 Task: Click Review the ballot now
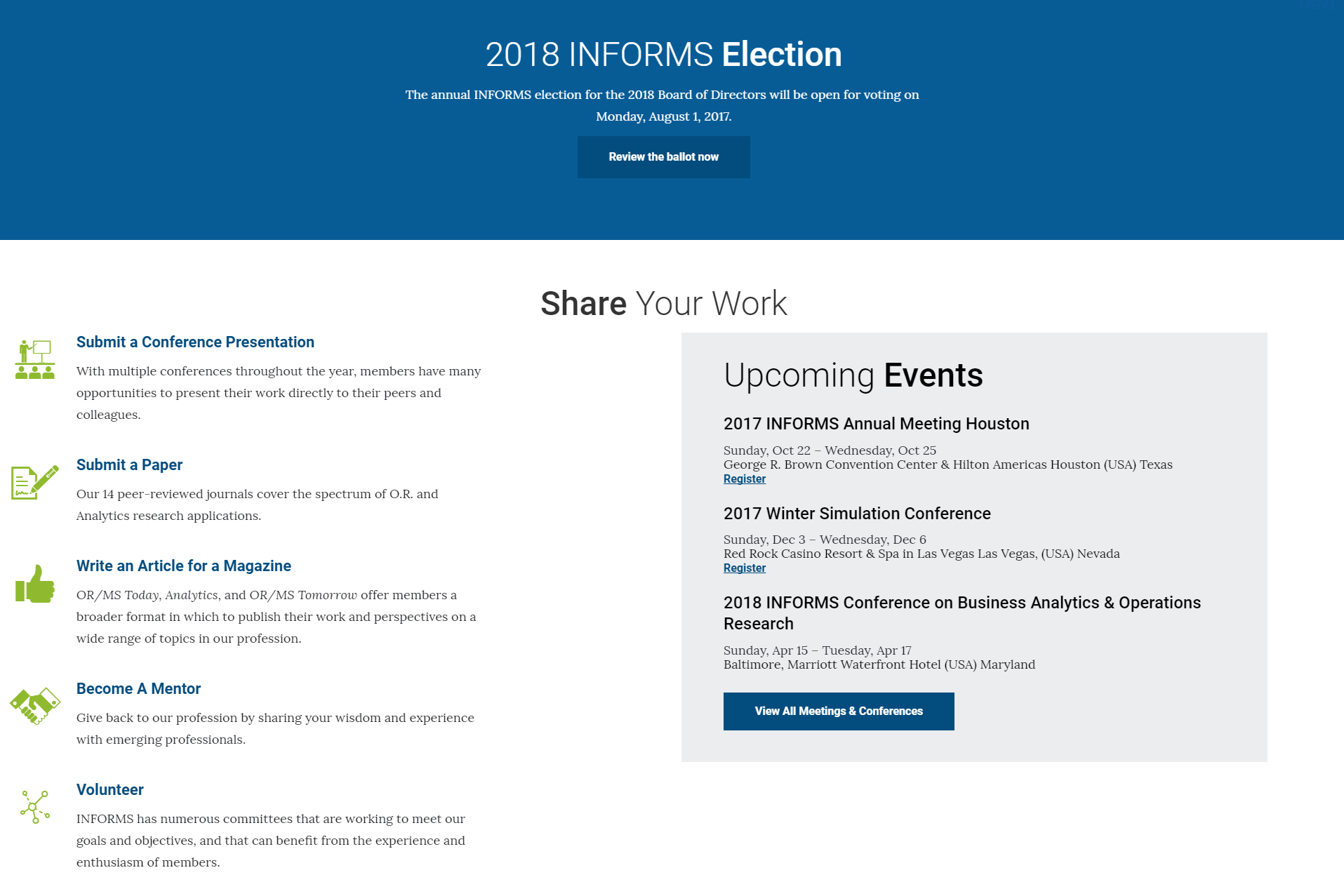(663, 156)
